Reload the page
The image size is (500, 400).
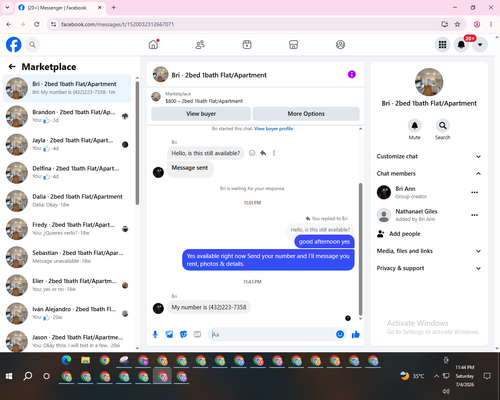tap(37, 24)
